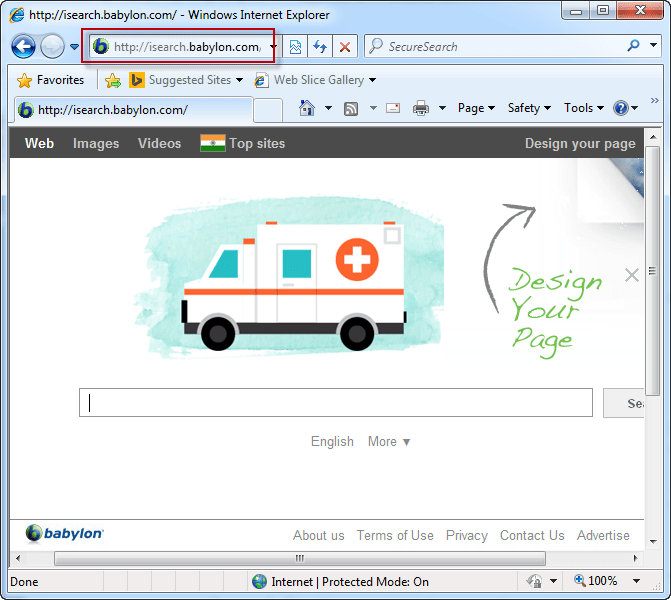Open Top sites link
The image size is (671, 600).
(x=257, y=143)
